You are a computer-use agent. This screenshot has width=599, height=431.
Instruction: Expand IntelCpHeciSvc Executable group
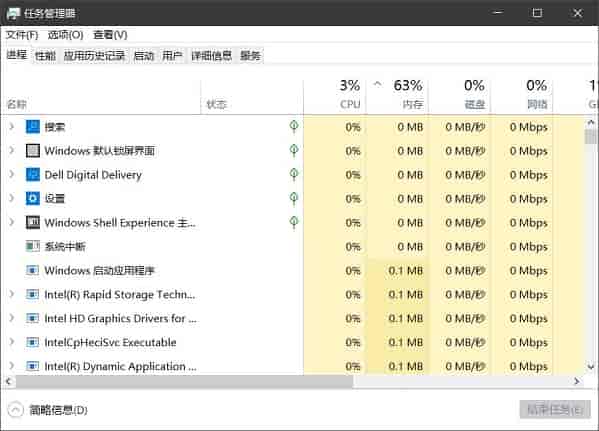click(11, 342)
